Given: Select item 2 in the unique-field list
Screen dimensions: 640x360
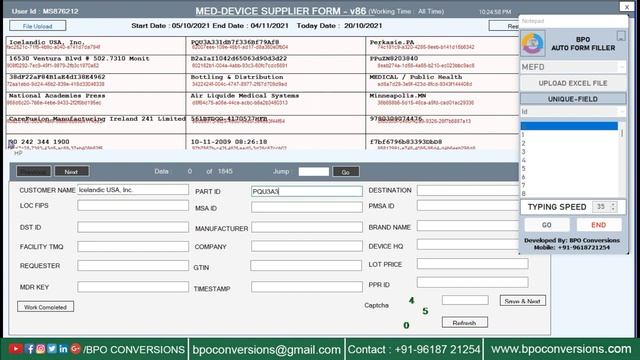Looking at the screenshot, I should (569, 143).
